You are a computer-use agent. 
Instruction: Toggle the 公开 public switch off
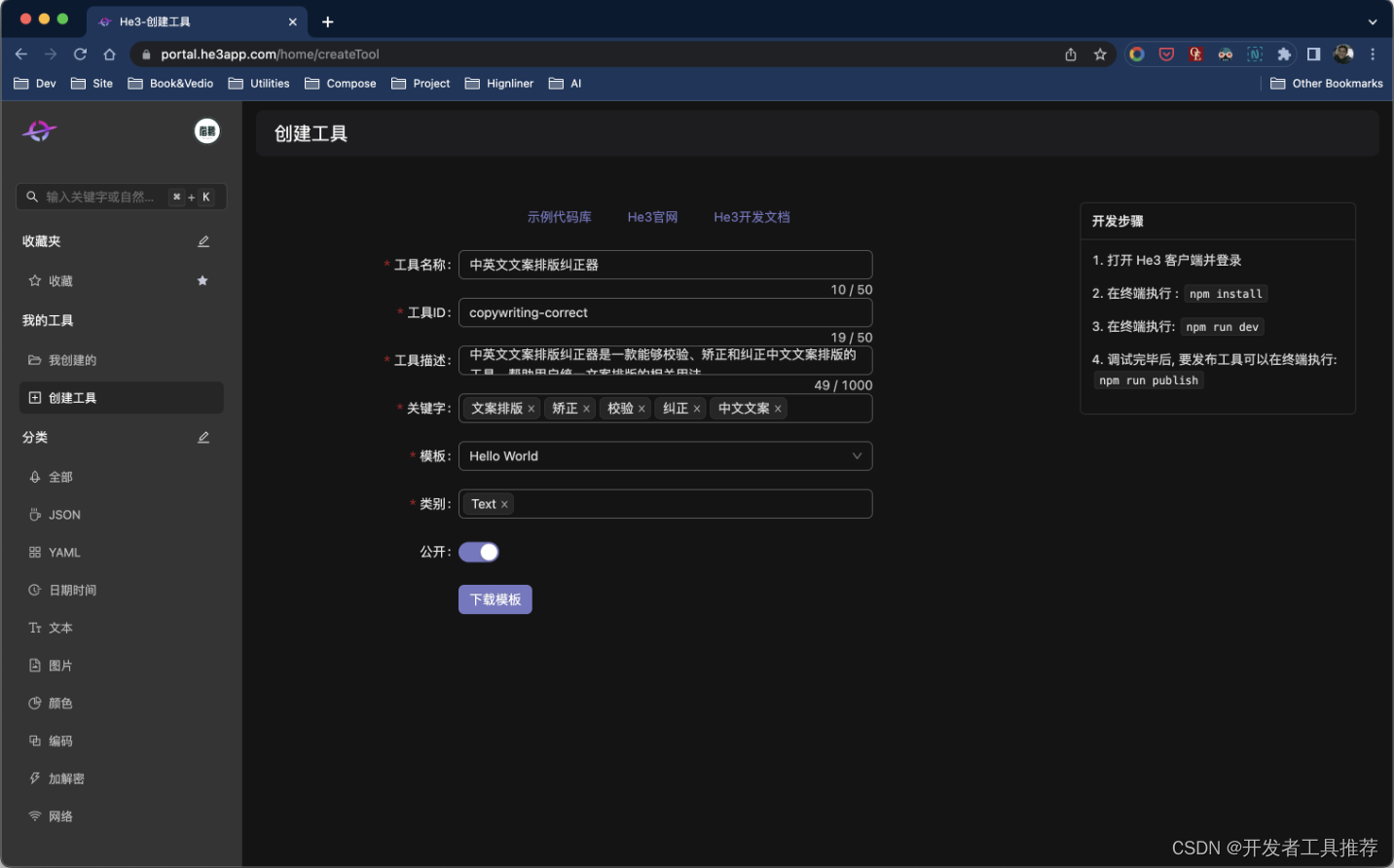(478, 552)
